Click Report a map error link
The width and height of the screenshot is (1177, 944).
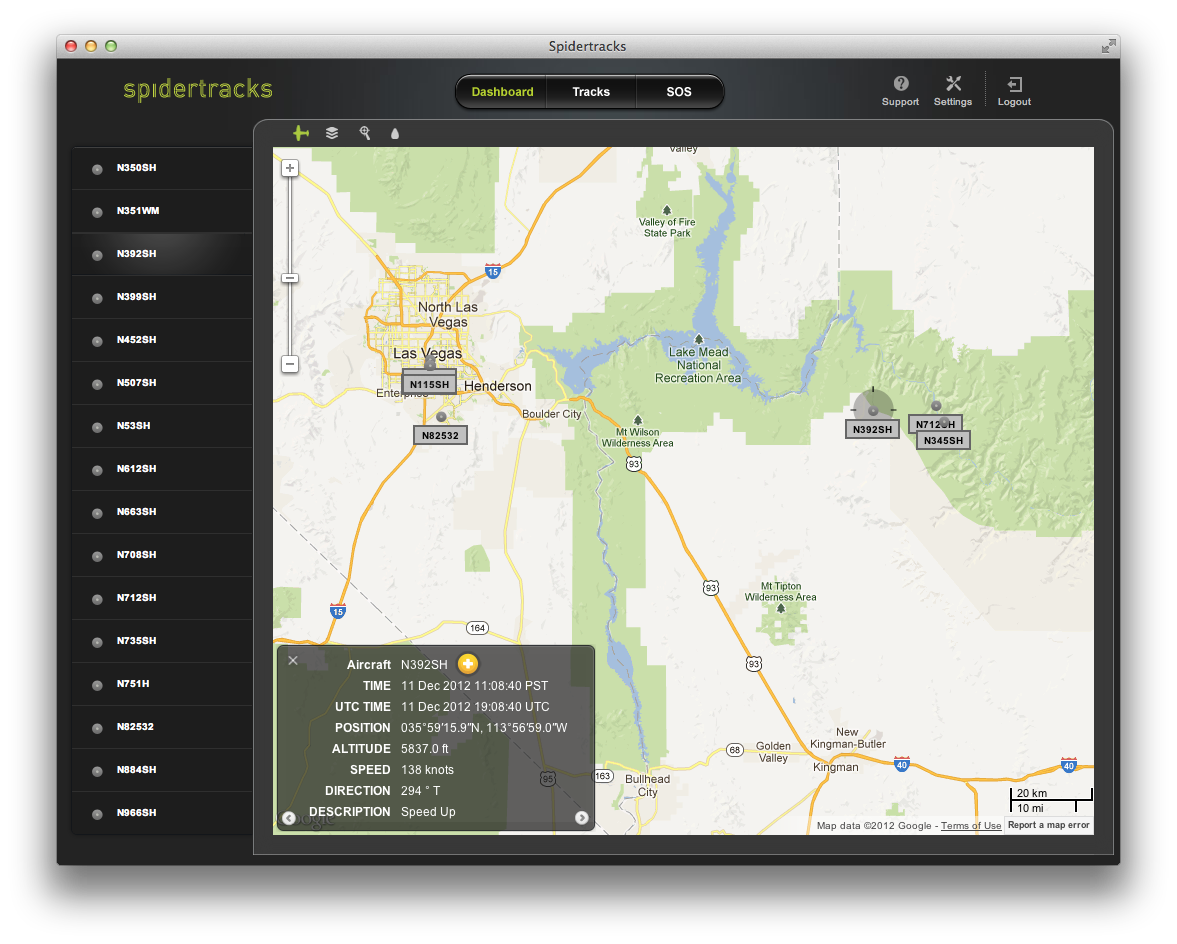pyautogui.click(x=1048, y=825)
